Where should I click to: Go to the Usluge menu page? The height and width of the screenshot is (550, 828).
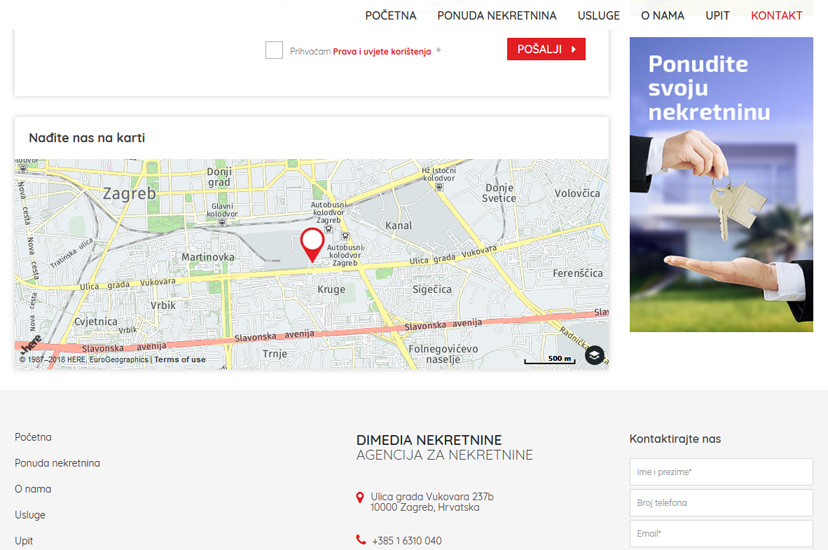click(598, 15)
